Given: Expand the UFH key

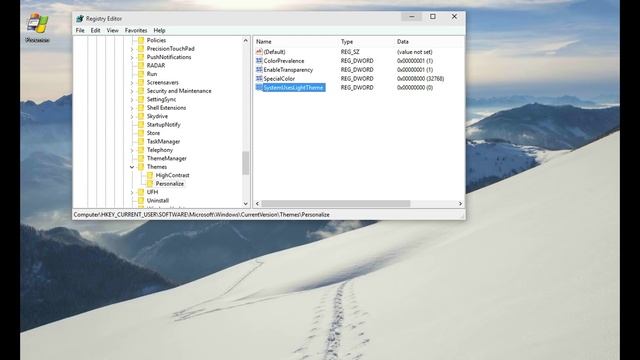Looking at the screenshot, I should (132, 192).
